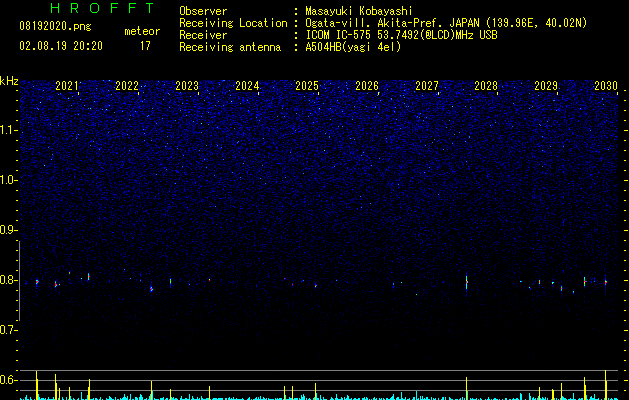629x400 pixels.
Task: Click the 2025 time marker
Action: [307, 86]
